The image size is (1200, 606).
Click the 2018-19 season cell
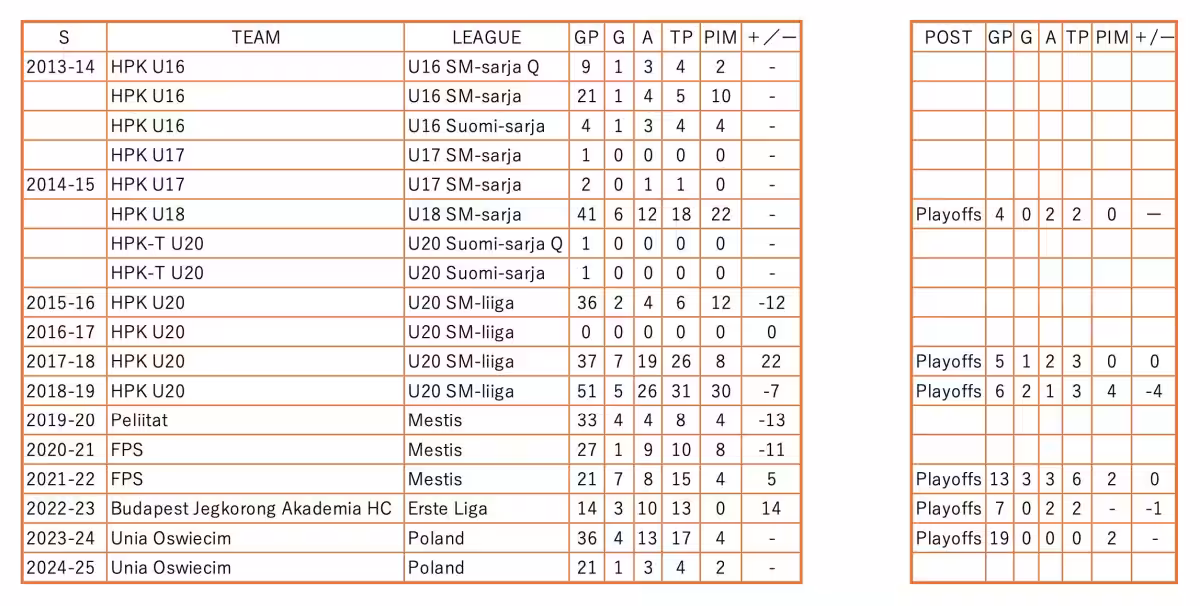point(63,391)
